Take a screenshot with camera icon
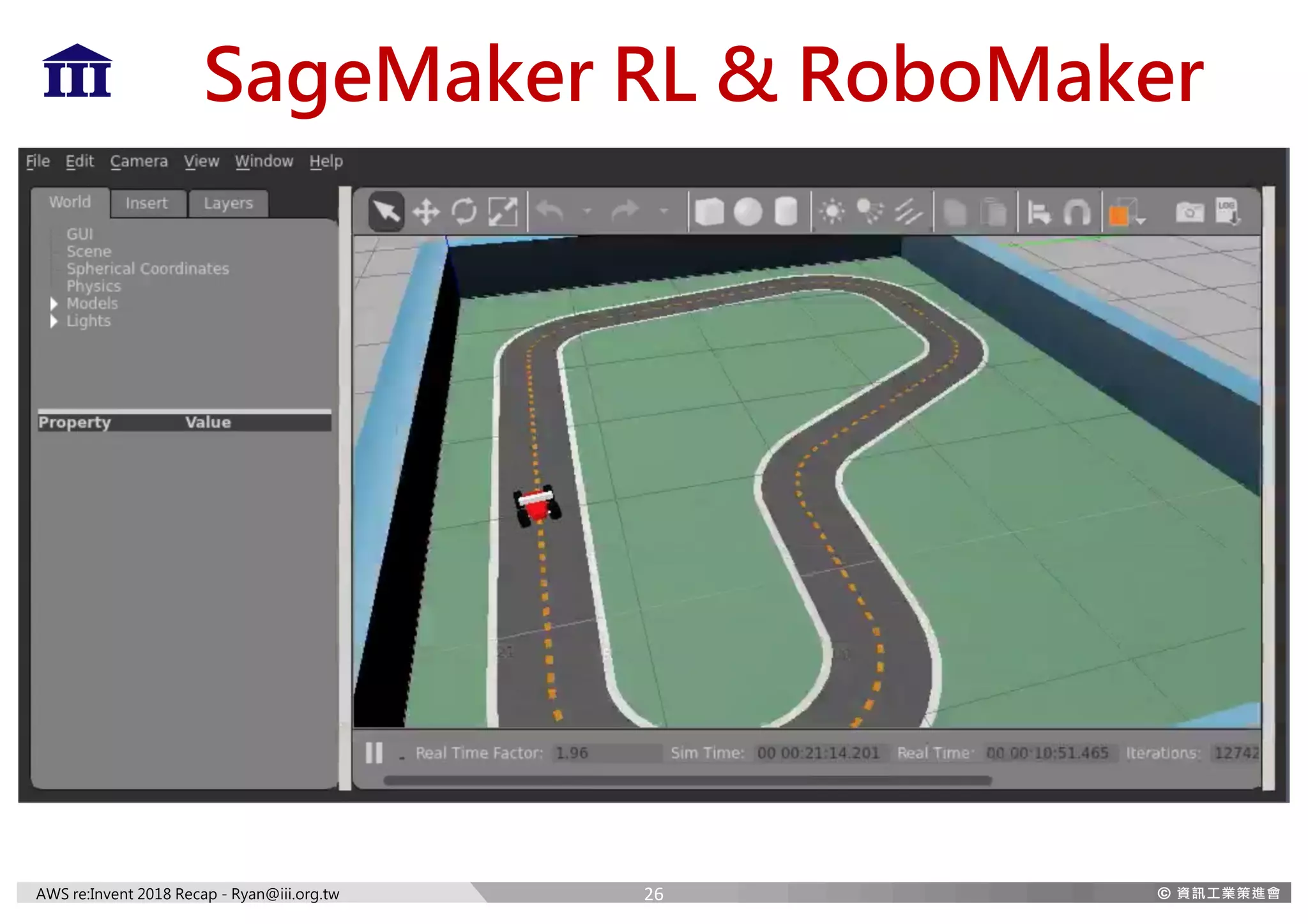 click(x=1189, y=211)
